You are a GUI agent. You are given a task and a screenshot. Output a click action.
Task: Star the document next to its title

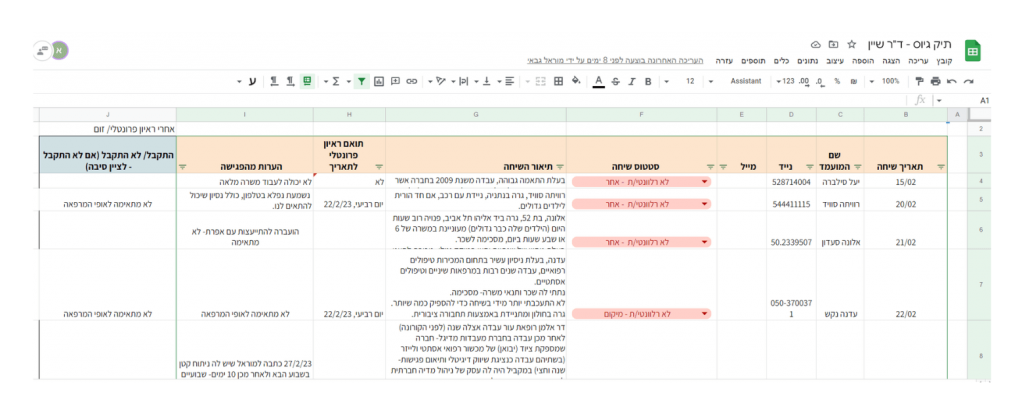(850, 45)
